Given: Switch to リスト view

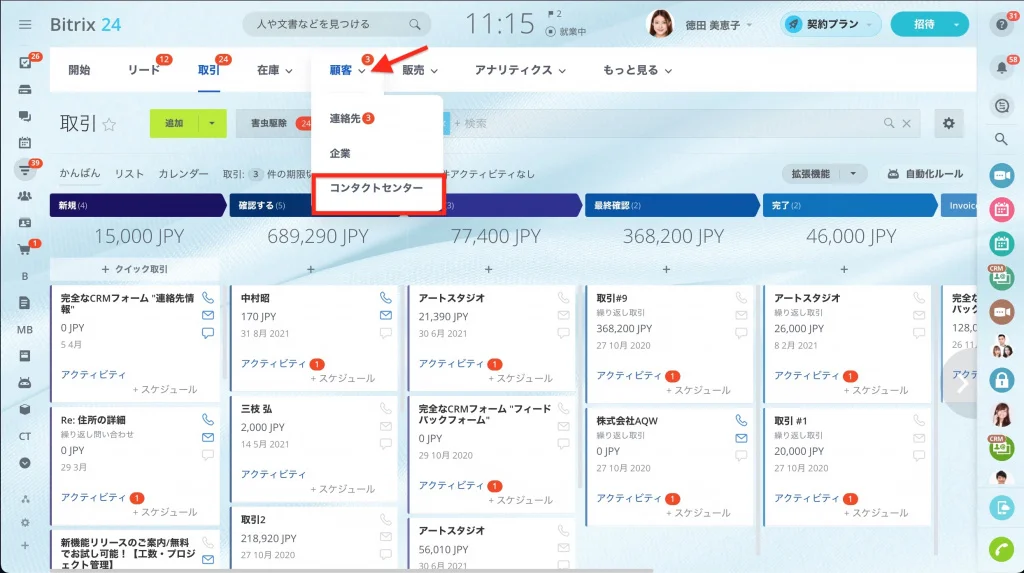Looking at the screenshot, I should click(129, 174).
